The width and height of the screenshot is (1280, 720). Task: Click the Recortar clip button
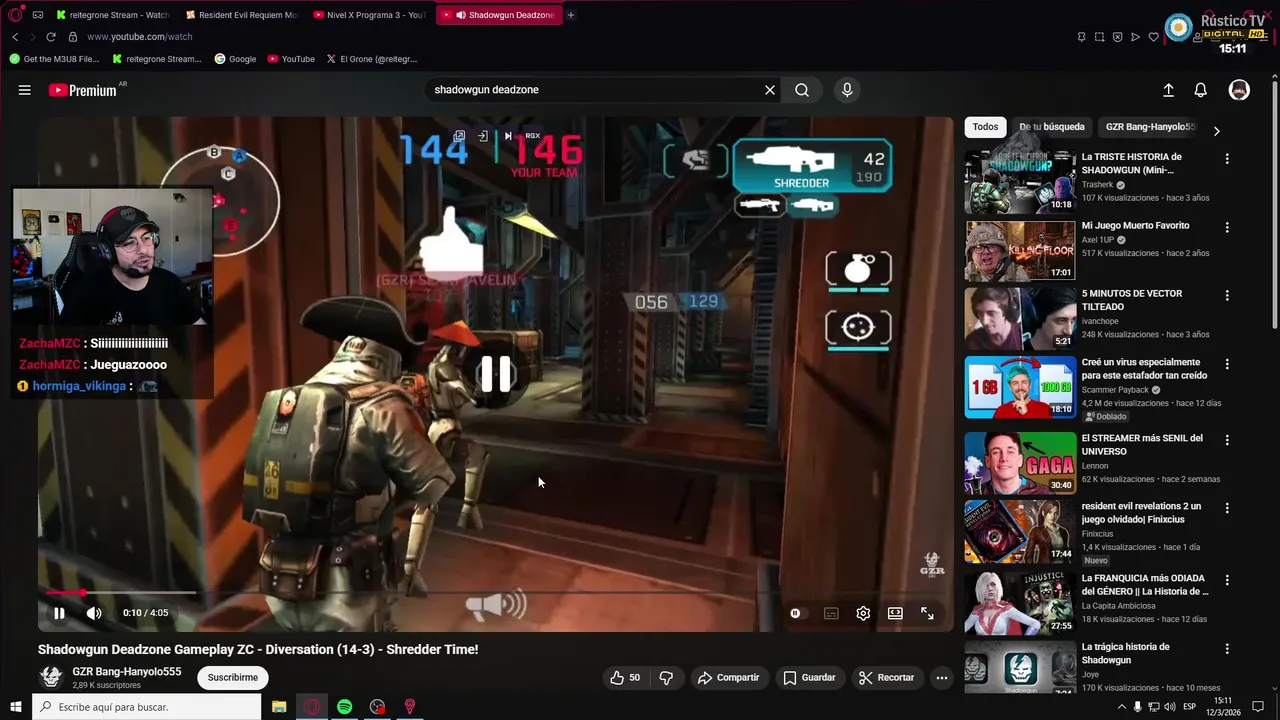tap(886, 678)
